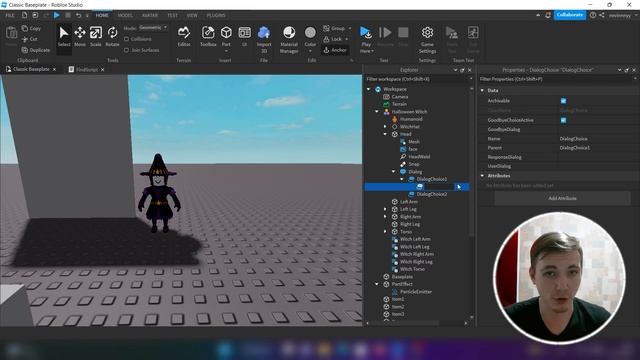The width and height of the screenshot is (640, 360).
Task: Click the Color tool circle
Action: [x=310, y=33]
